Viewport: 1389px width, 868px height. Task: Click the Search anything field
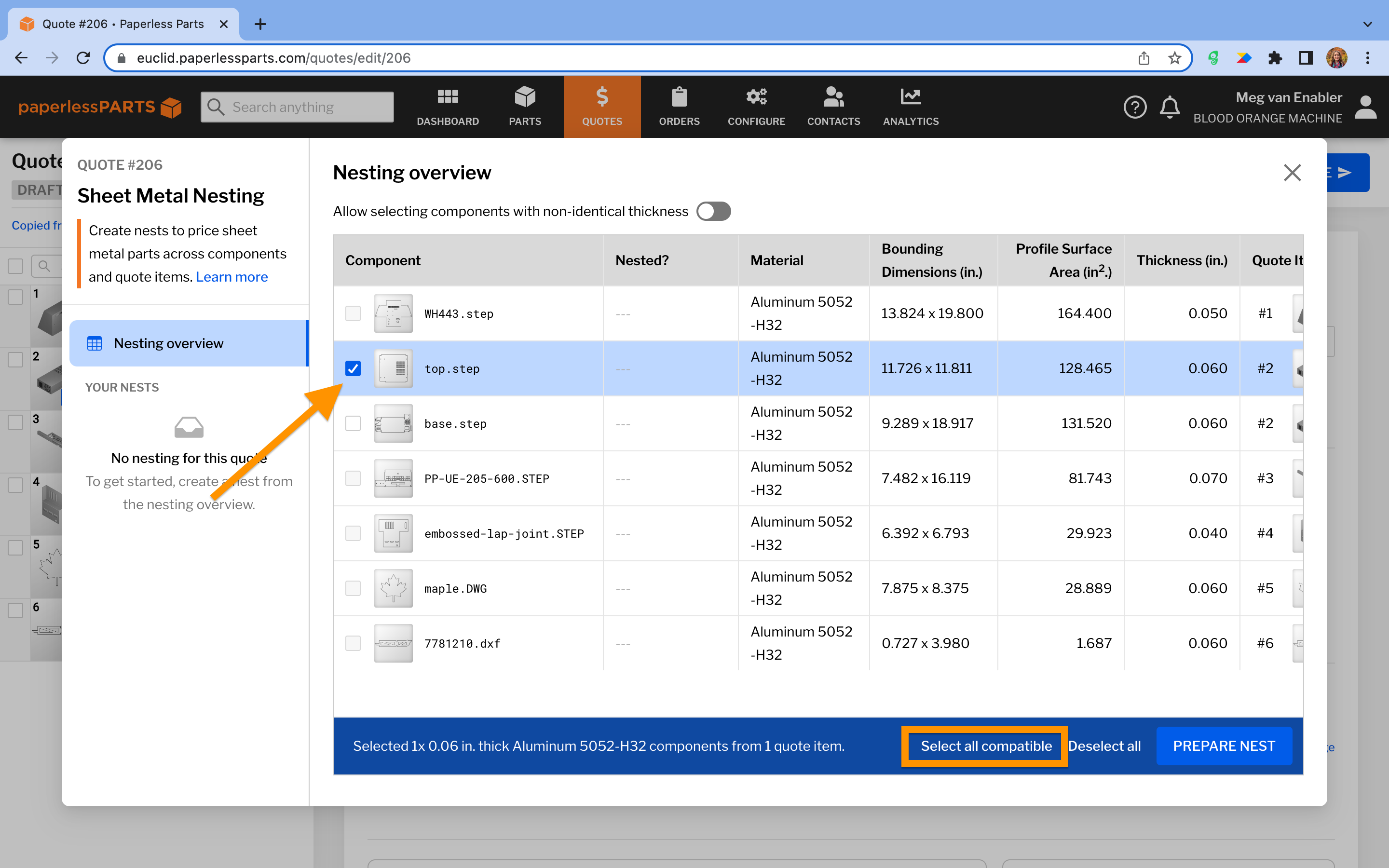pos(297,108)
